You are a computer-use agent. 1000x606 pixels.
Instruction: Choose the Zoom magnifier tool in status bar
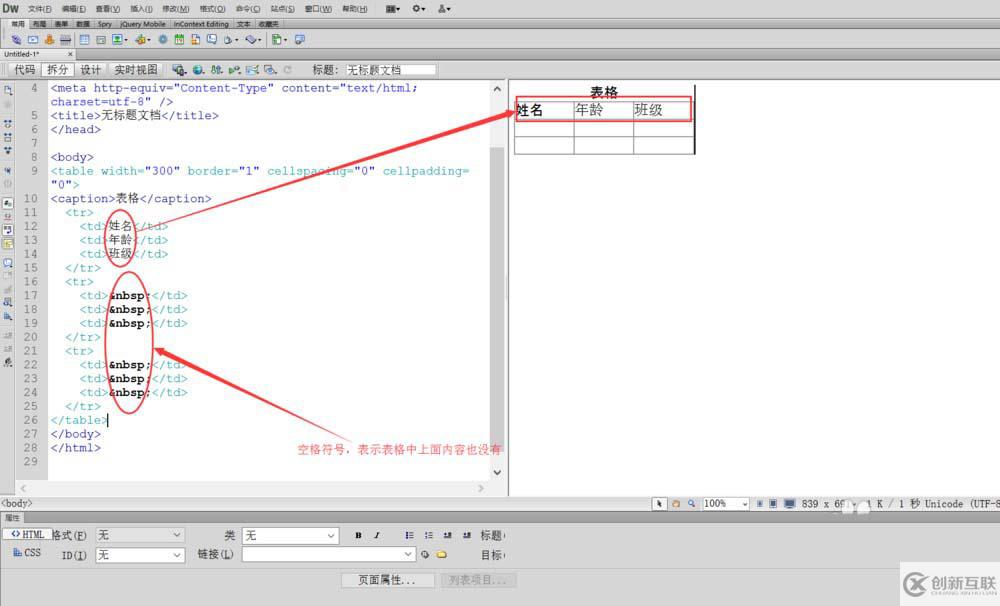click(691, 504)
